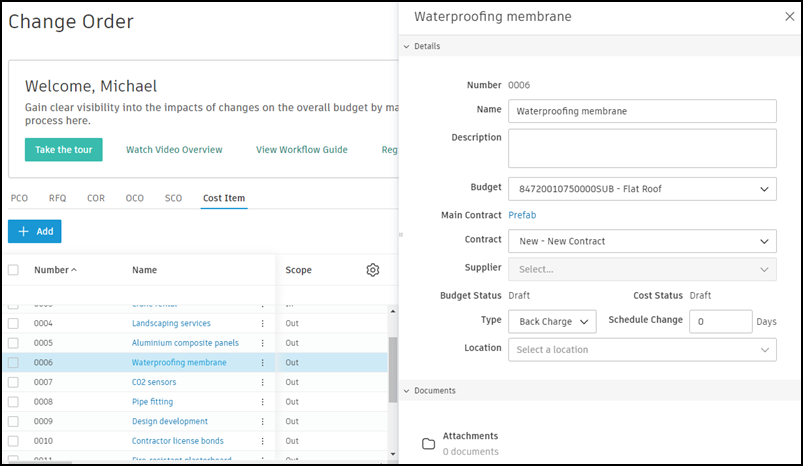This screenshot has width=803, height=466.
Task: Open row menu for Pipe fitting
Action: [263, 402]
